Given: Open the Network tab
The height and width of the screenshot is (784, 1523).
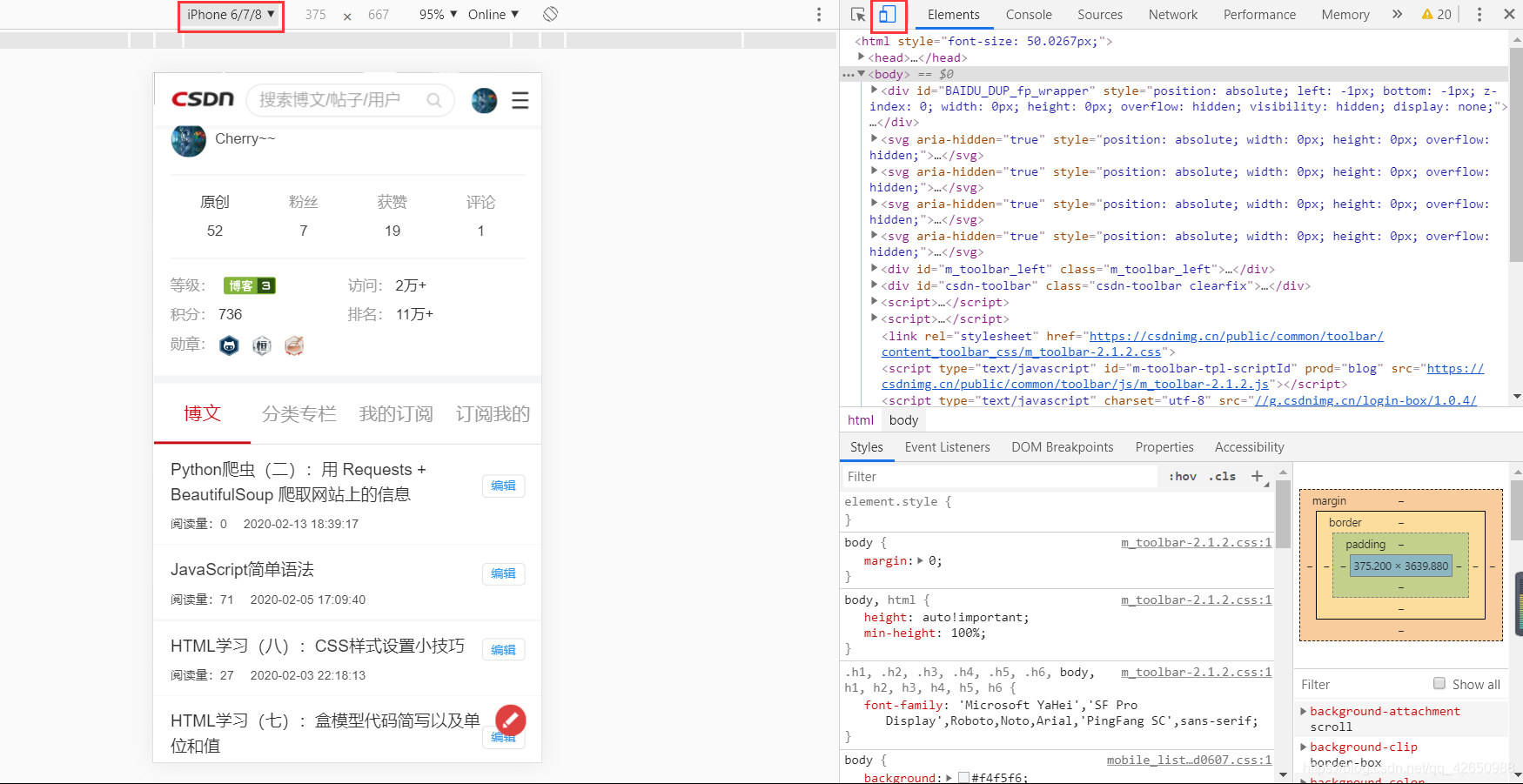Looking at the screenshot, I should click(x=1172, y=14).
